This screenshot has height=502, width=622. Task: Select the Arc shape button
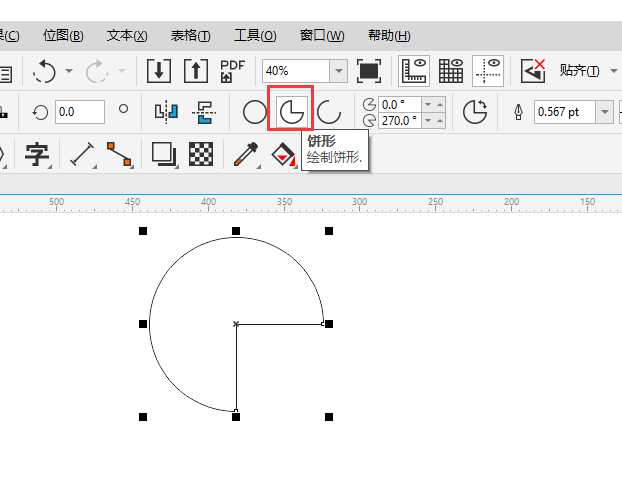[x=329, y=111]
